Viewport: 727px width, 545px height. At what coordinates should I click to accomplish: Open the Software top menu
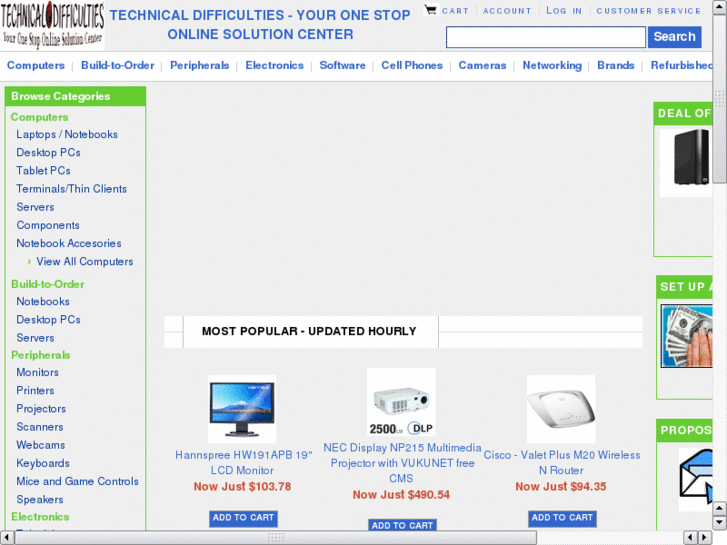342,65
